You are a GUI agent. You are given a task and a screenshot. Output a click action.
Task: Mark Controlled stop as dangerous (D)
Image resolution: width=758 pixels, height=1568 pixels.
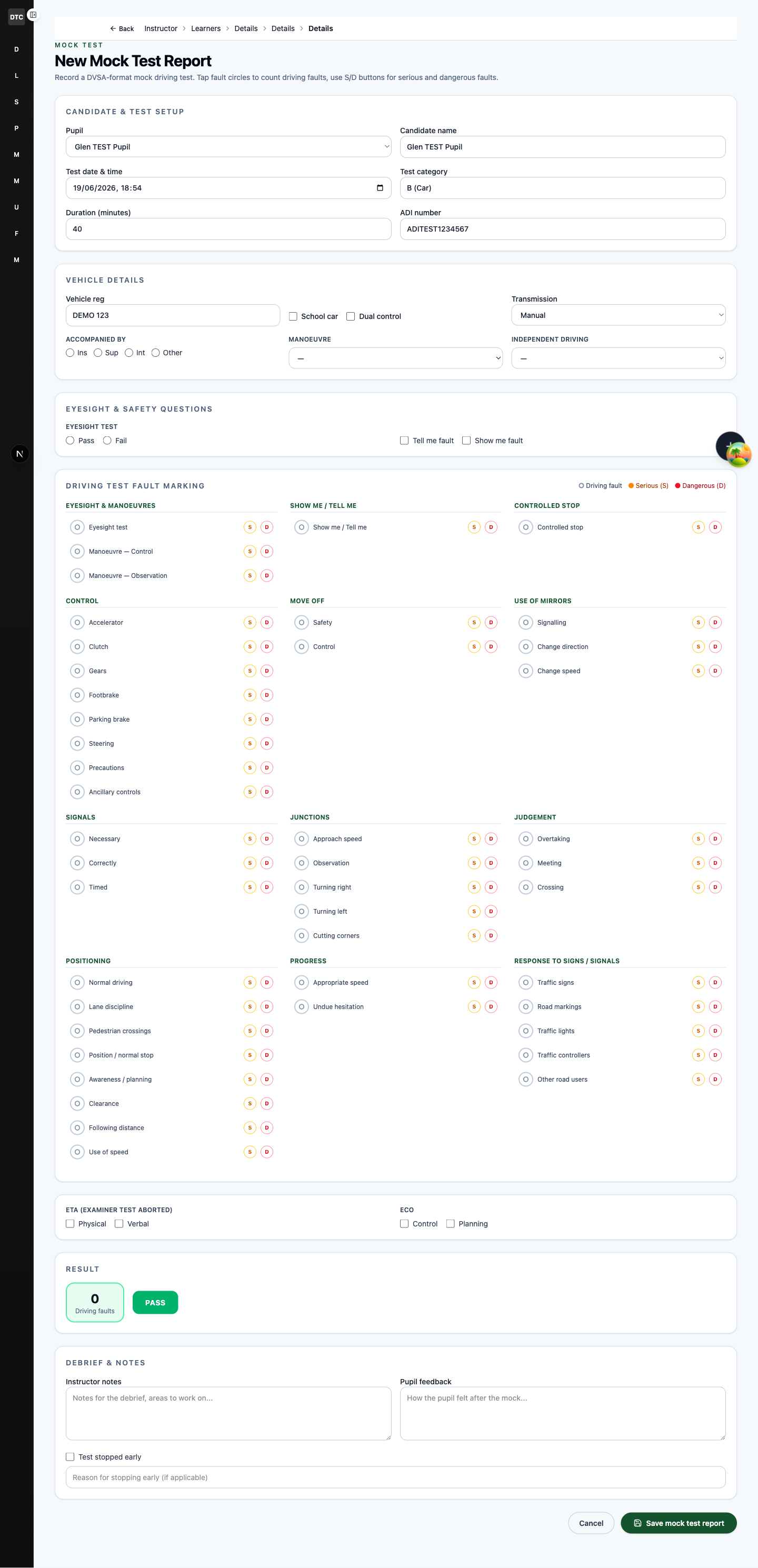[x=715, y=527]
